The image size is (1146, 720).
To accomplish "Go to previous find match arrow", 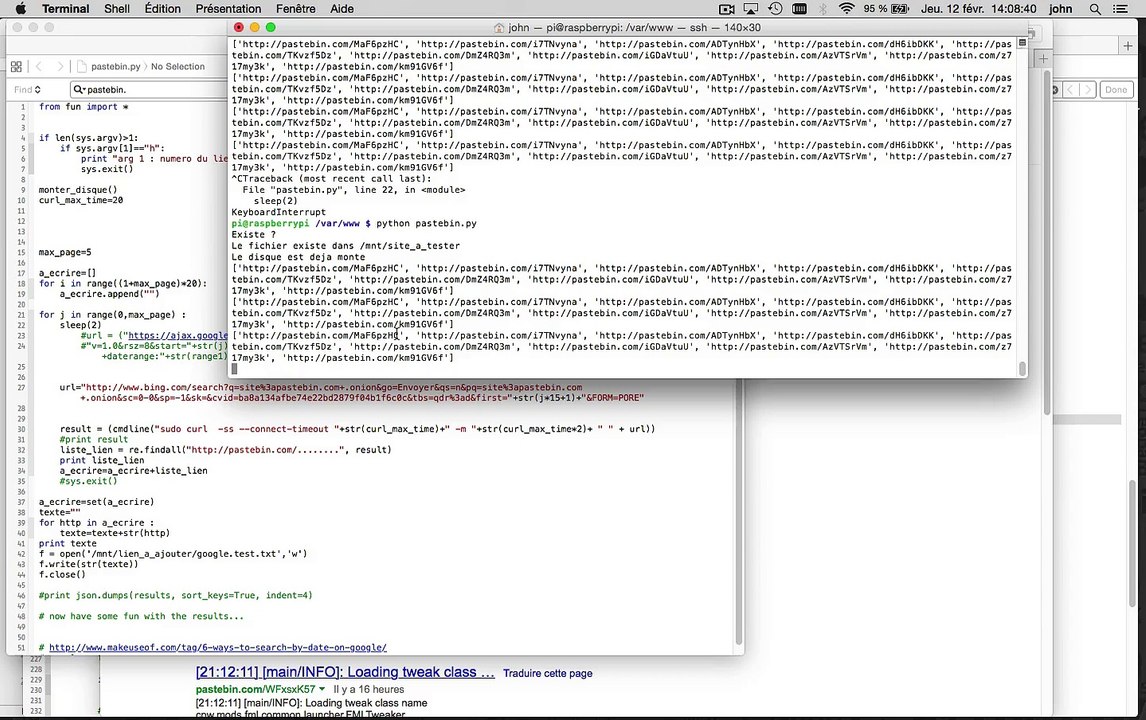I will pyautogui.click(x=1071, y=89).
